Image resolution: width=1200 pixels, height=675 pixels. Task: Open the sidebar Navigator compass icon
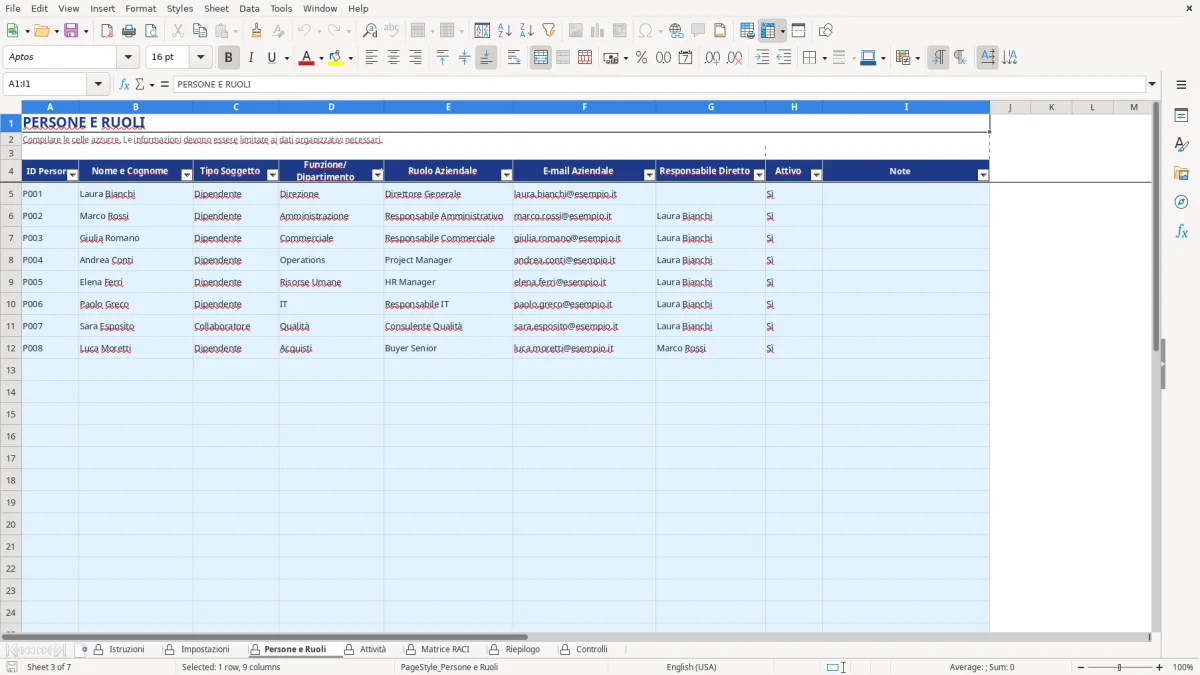tap(1181, 202)
